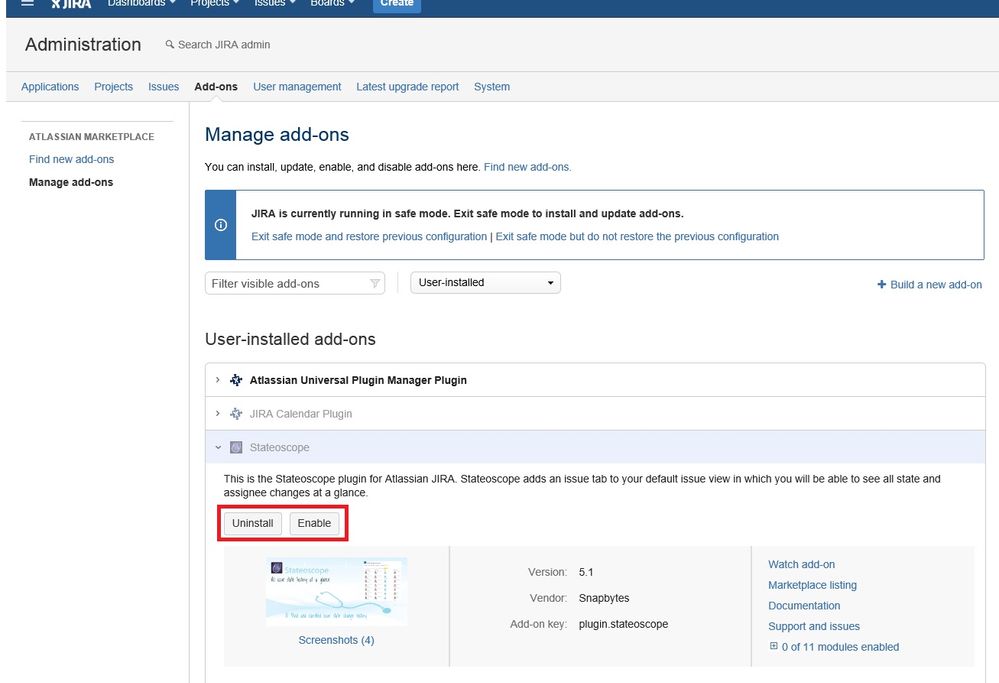The height and width of the screenshot is (683, 999).
Task: Open the Dashboards dropdown menu
Action: tap(141, 3)
